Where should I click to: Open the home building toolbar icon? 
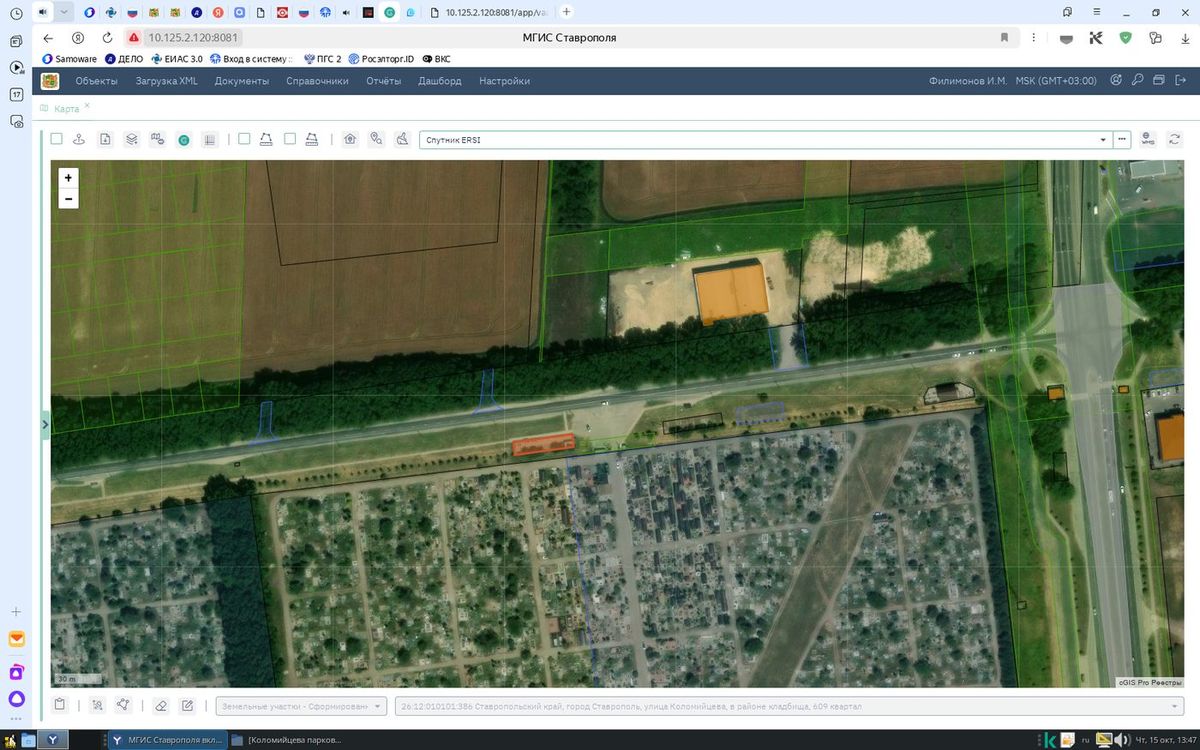[350, 140]
